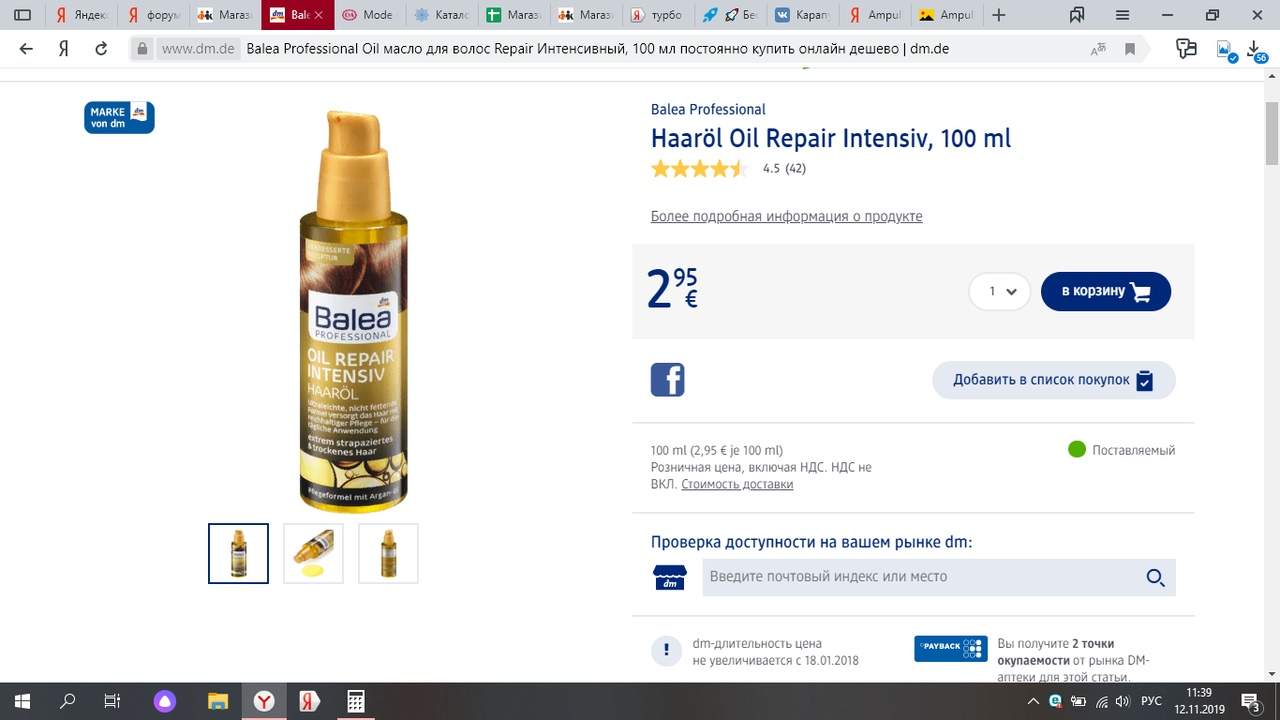The height and width of the screenshot is (720, 1280).
Task: Open Calculator from the taskbar
Action: 355,701
